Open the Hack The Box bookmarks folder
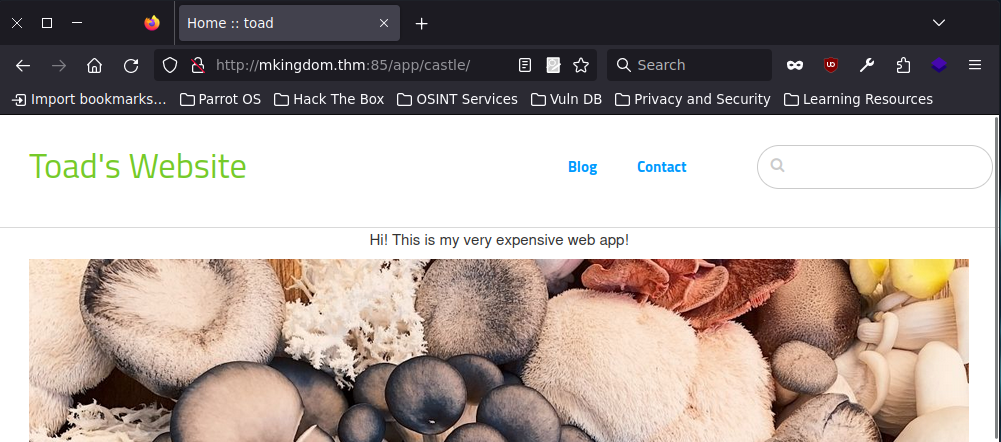The image size is (1001, 442). [329, 100]
